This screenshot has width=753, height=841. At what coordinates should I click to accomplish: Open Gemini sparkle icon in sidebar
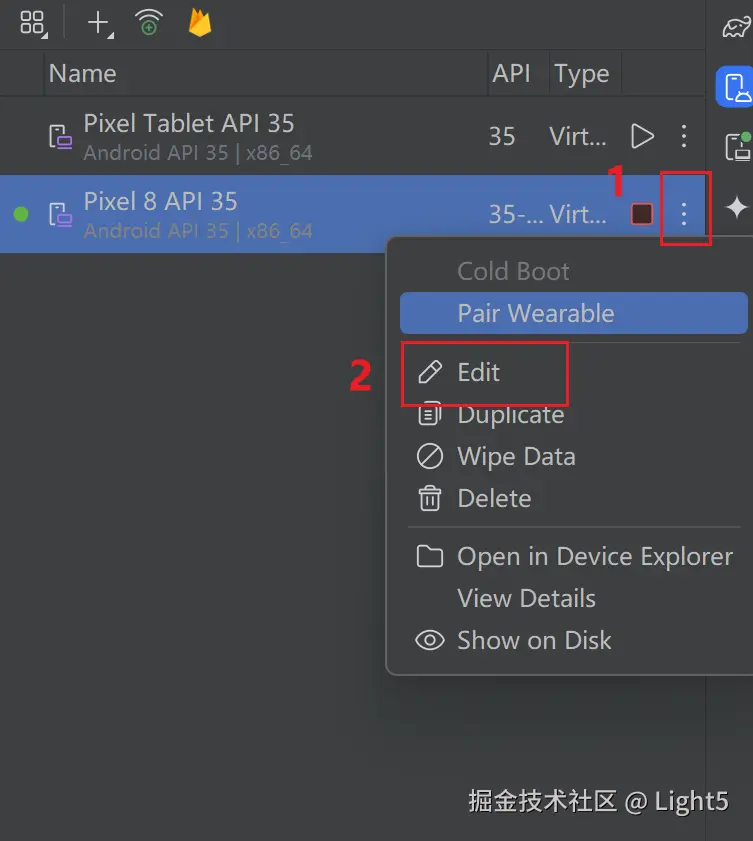click(x=736, y=207)
